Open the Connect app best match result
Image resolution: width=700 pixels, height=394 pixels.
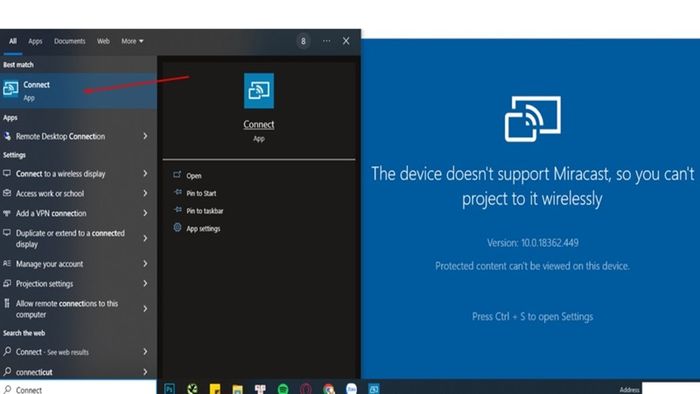coord(78,91)
